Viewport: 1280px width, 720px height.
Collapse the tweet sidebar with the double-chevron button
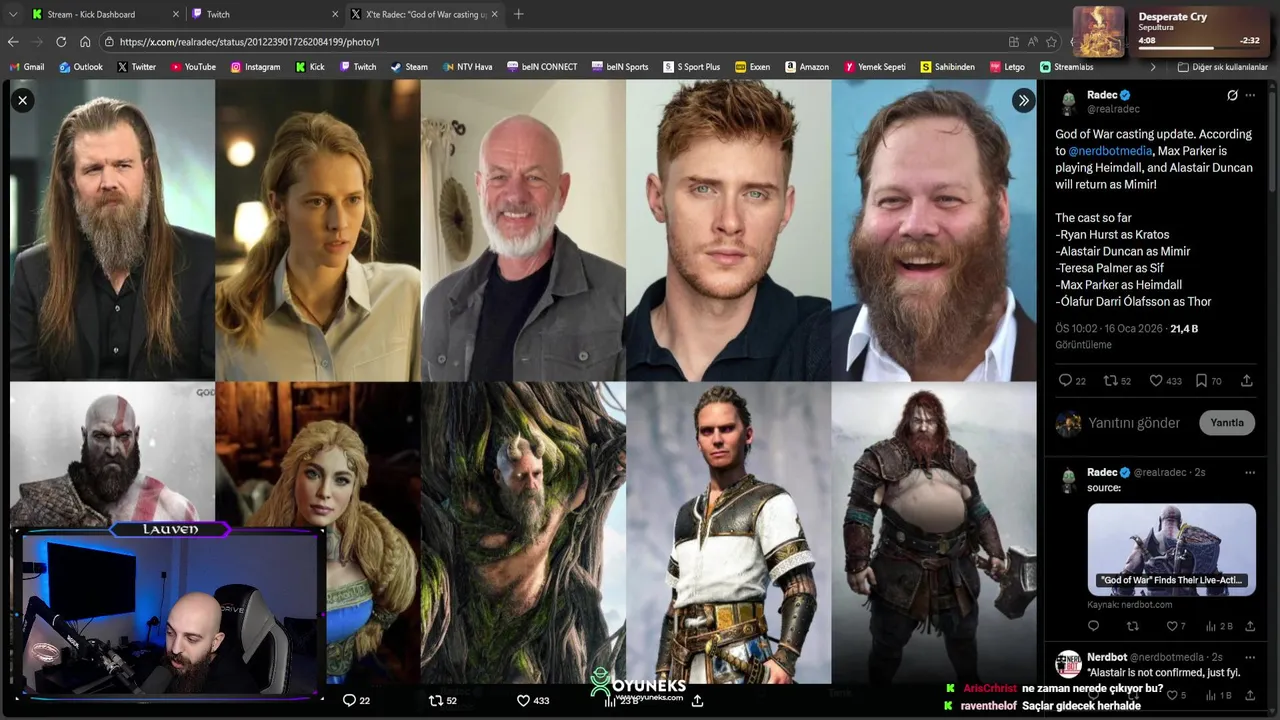pos(1023,100)
